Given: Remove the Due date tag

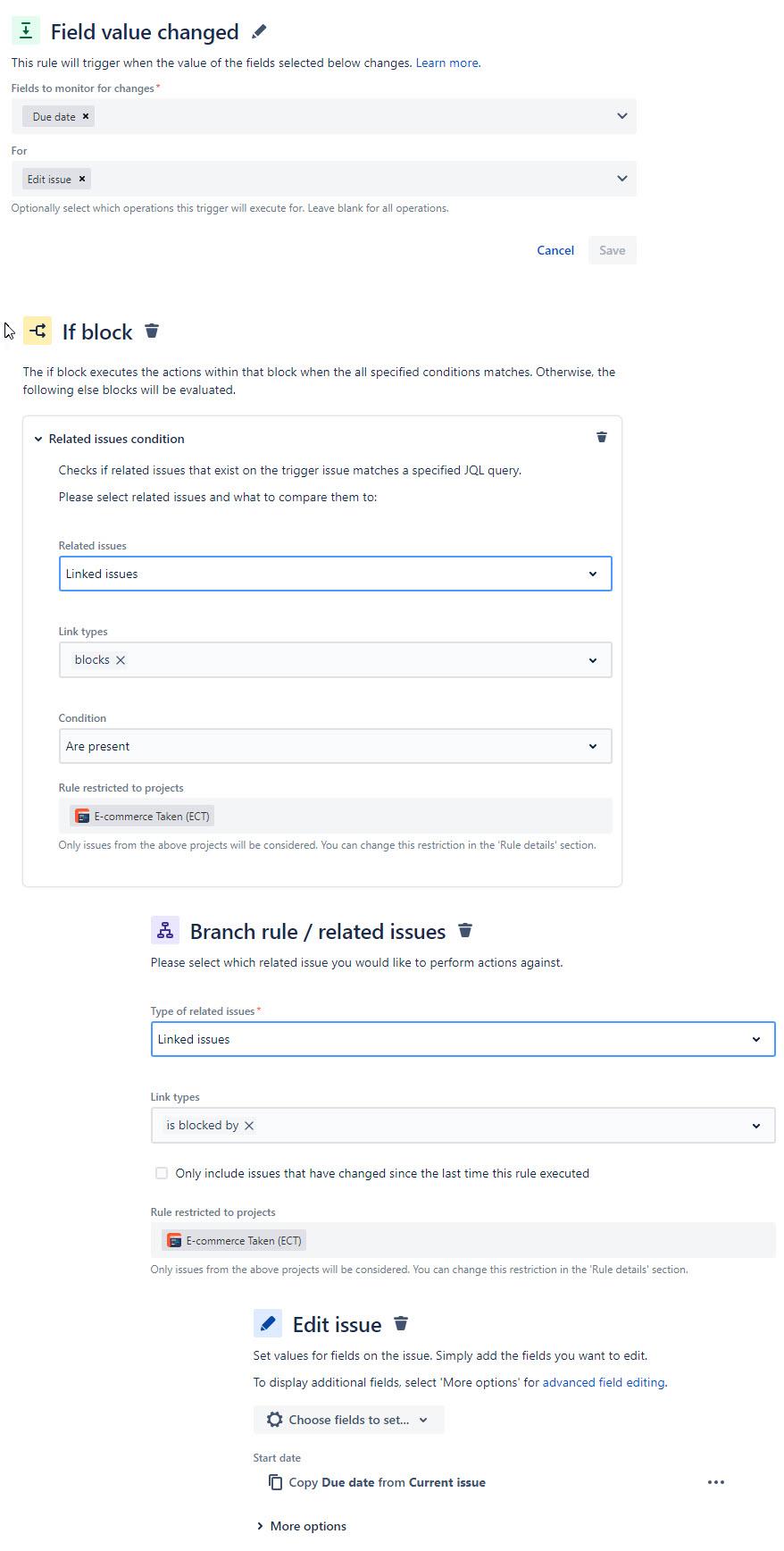Looking at the screenshot, I should [x=86, y=116].
